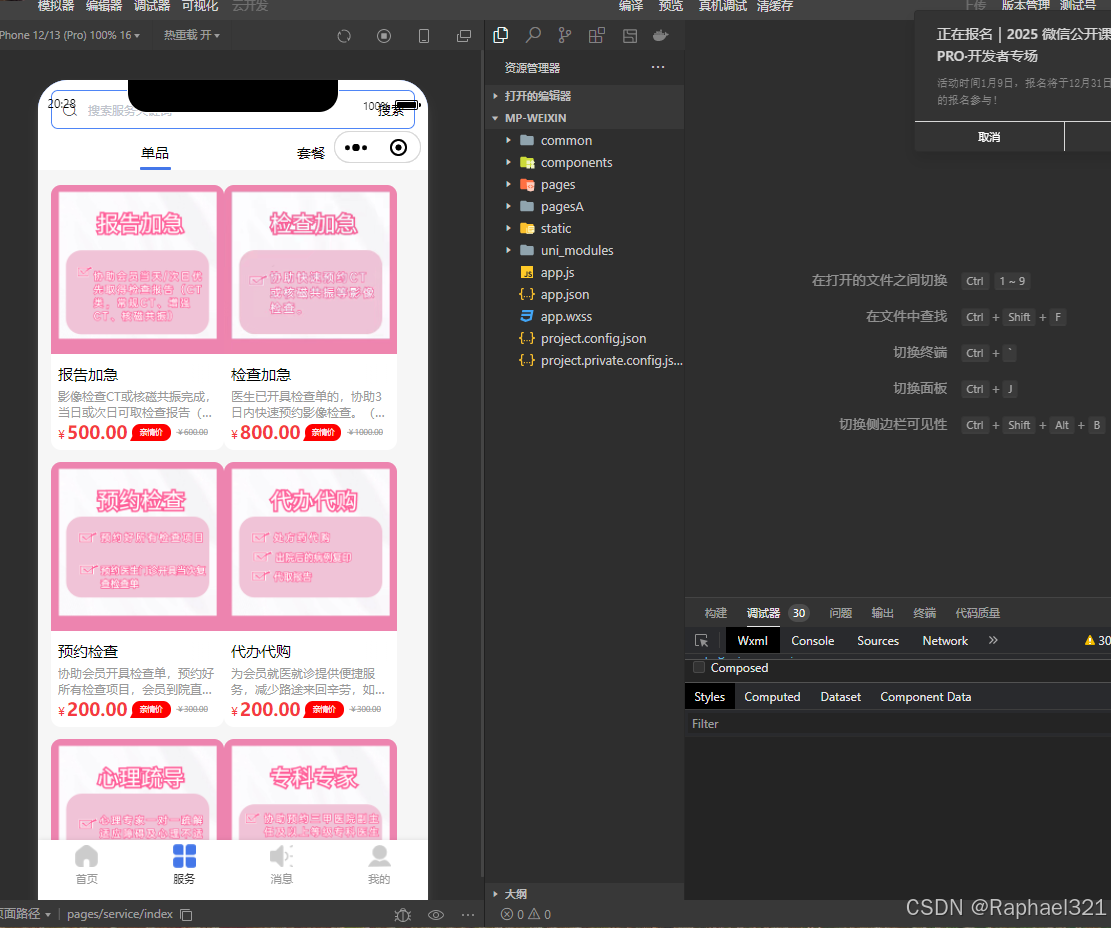Open the Dataset tab

coord(840,697)
